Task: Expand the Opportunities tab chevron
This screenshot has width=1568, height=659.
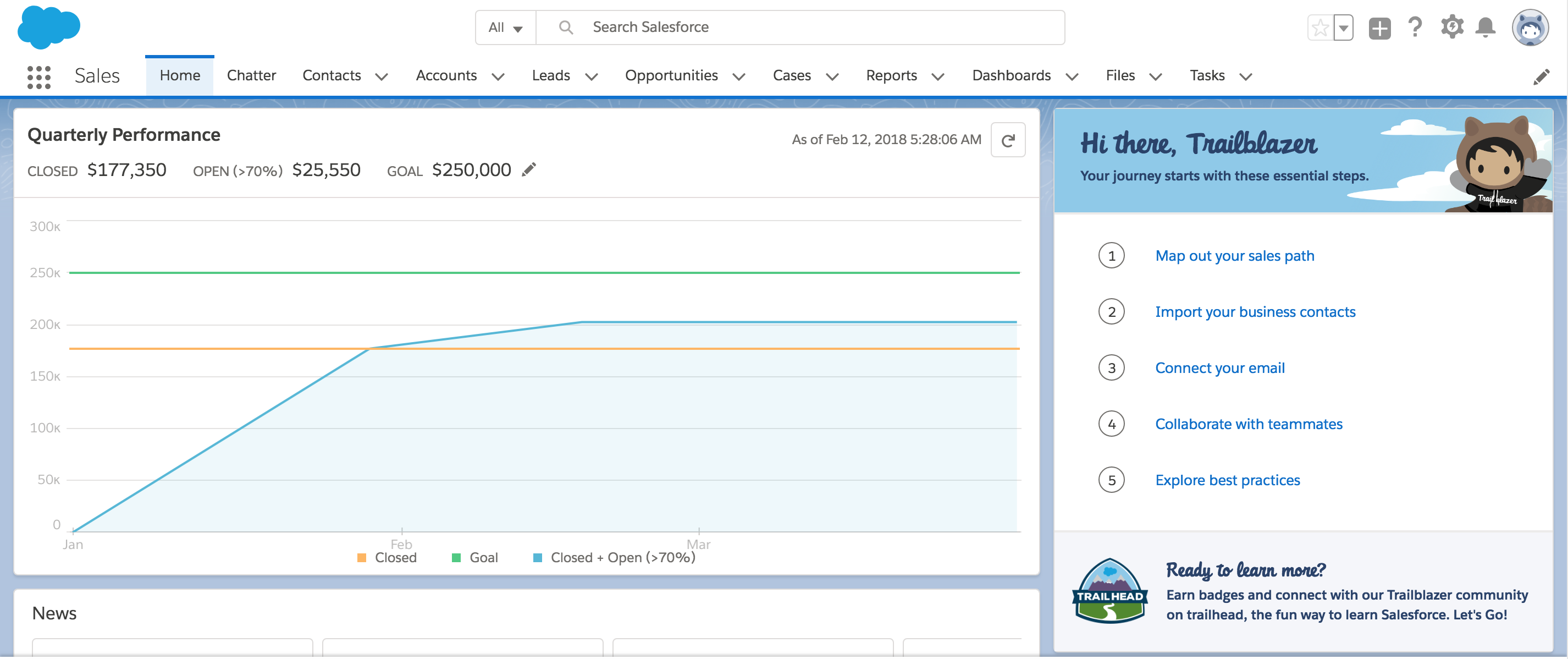Action: tap(739, 77)
